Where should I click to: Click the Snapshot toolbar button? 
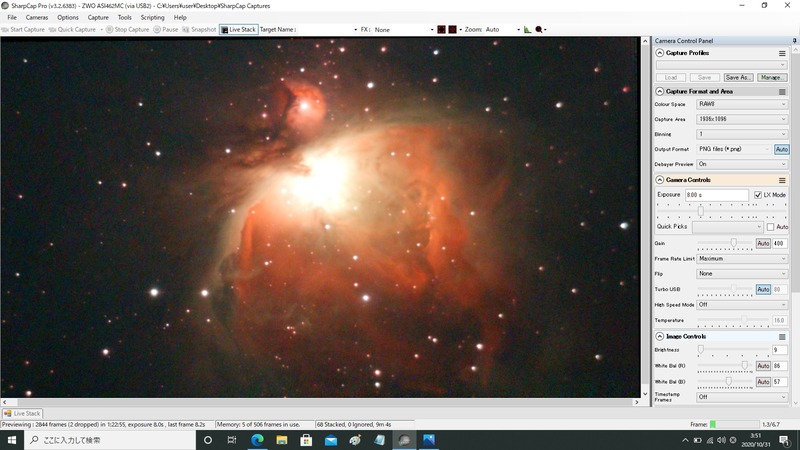(x=199, y=30)
